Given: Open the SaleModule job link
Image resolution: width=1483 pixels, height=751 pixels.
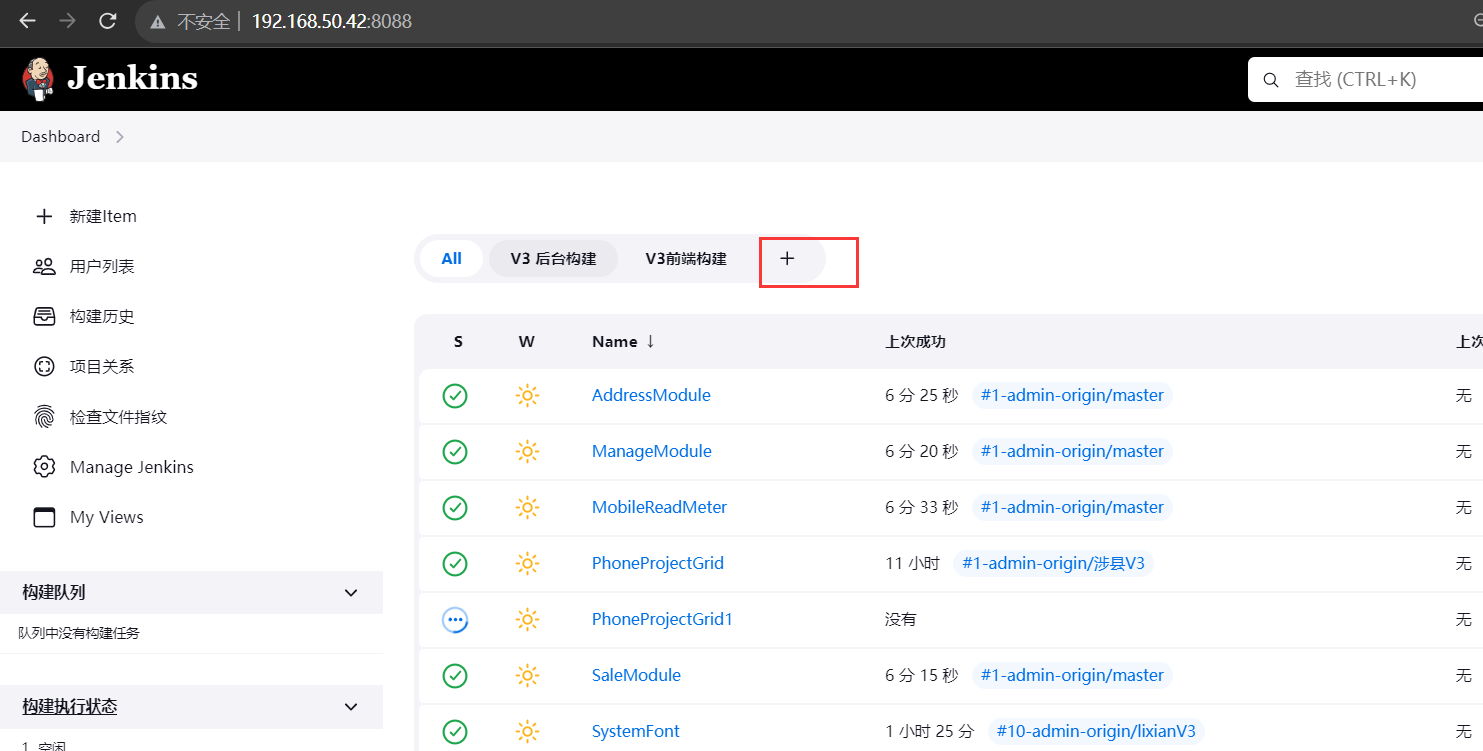Looking at the screenshot, I should click(x=636, y=675).
